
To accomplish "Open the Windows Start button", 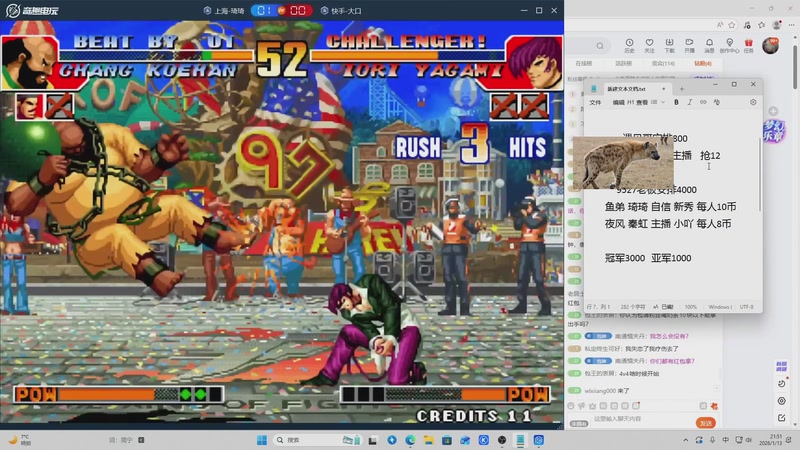I will pyautogui.click(x=262, y=440).
